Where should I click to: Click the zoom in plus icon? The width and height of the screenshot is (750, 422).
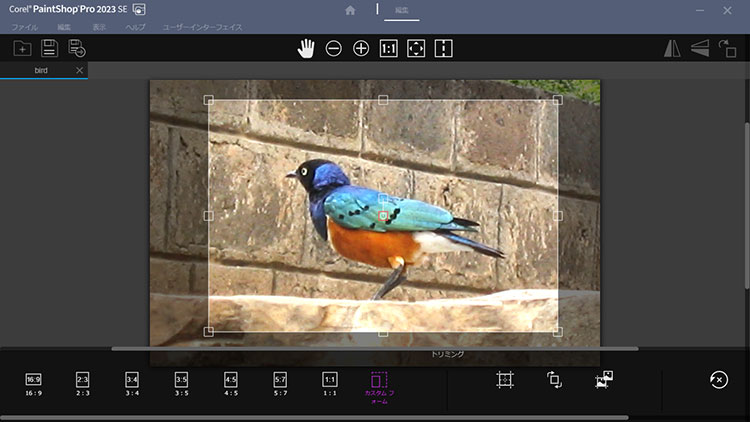pyautogui.click(x=361, y=48)
